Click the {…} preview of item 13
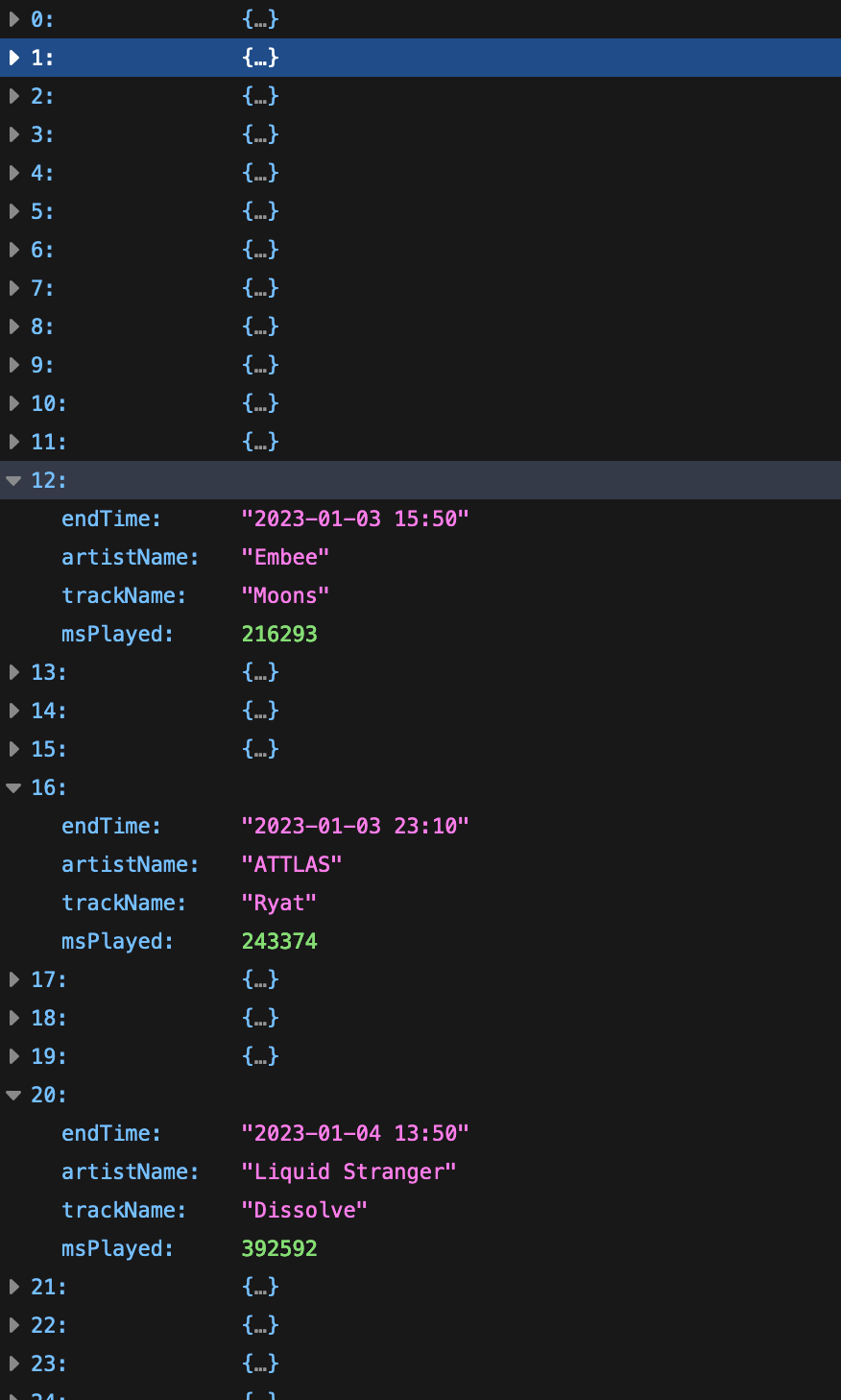Image resolution: width=841 pixels, height=1400 pixels. point(260,672)
